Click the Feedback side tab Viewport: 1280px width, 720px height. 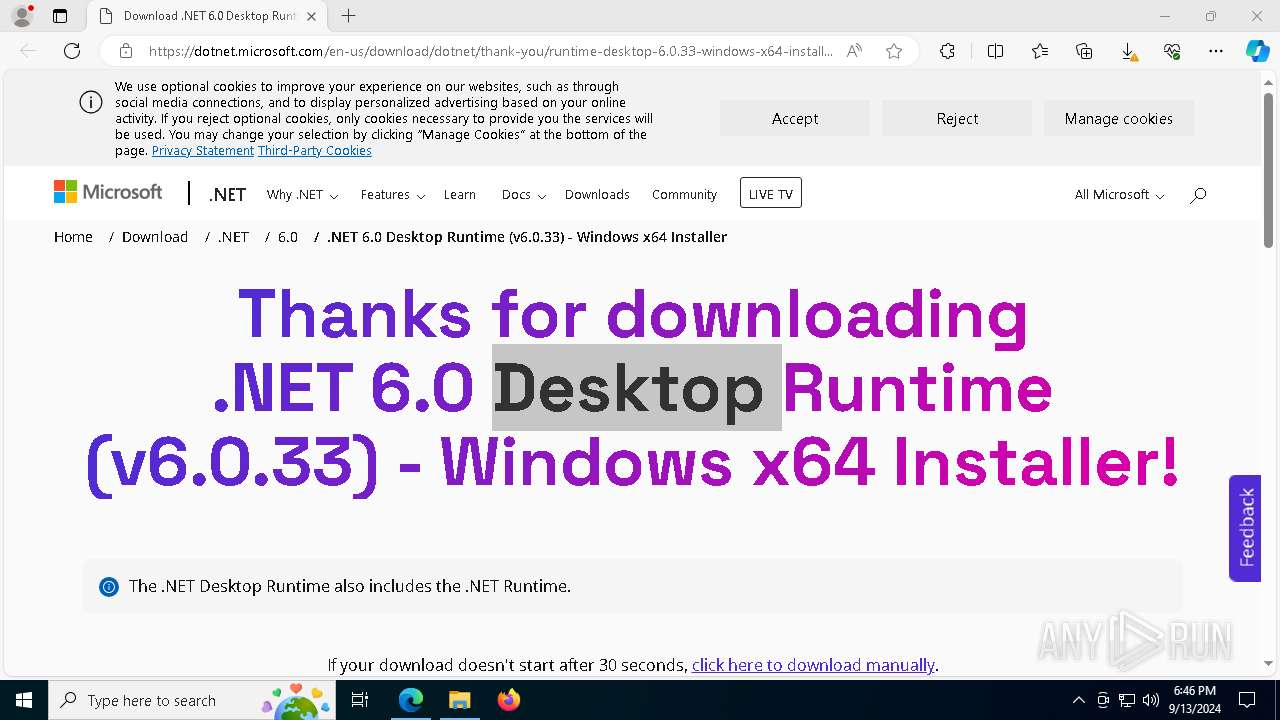tap(1245, 528)
